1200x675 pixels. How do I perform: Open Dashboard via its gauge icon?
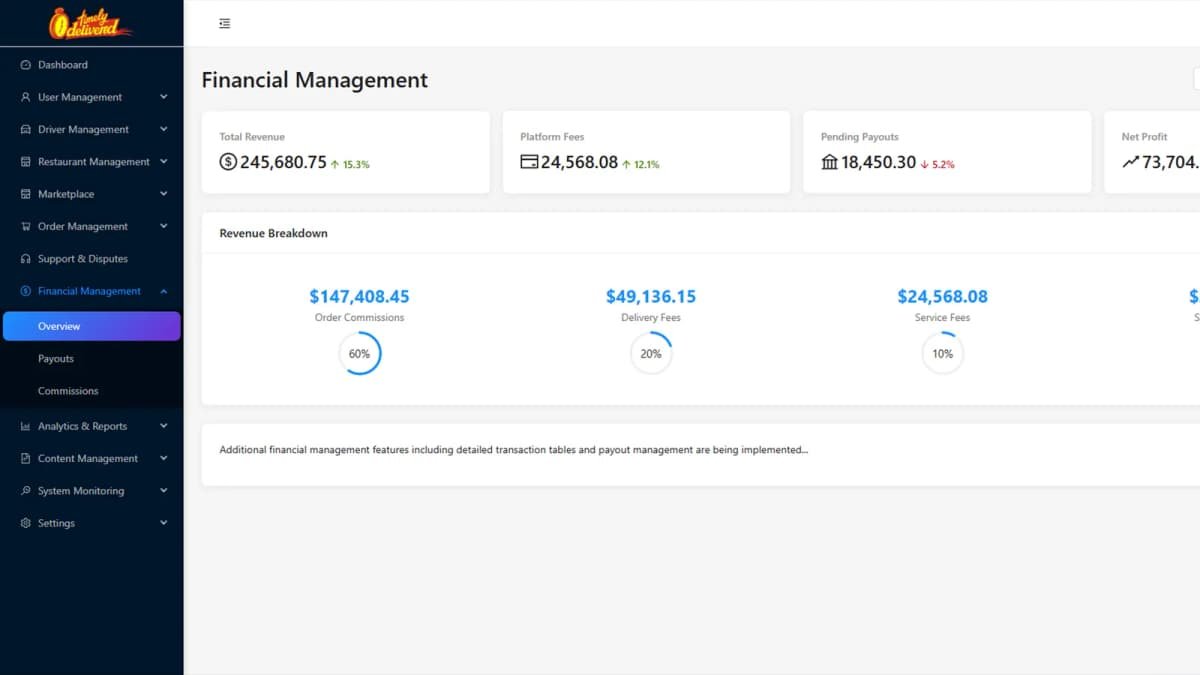click(x=26, y=65)
